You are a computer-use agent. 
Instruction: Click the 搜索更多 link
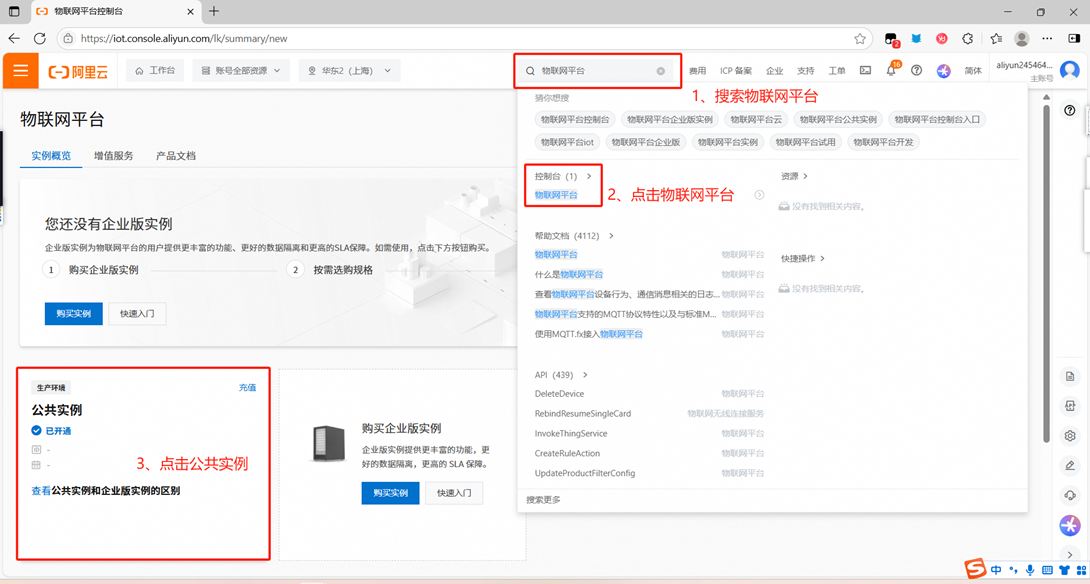[x=543, y=500]
